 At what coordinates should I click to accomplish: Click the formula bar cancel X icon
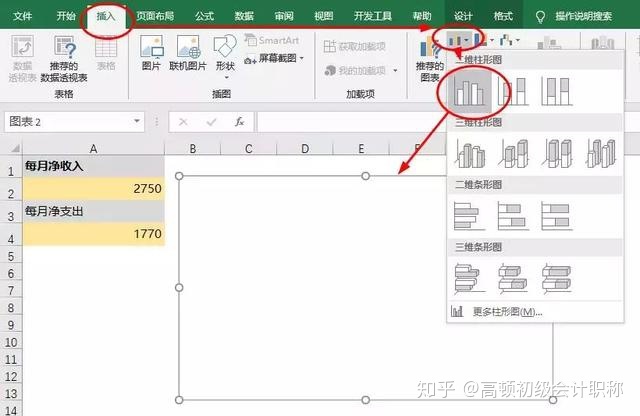183,122
